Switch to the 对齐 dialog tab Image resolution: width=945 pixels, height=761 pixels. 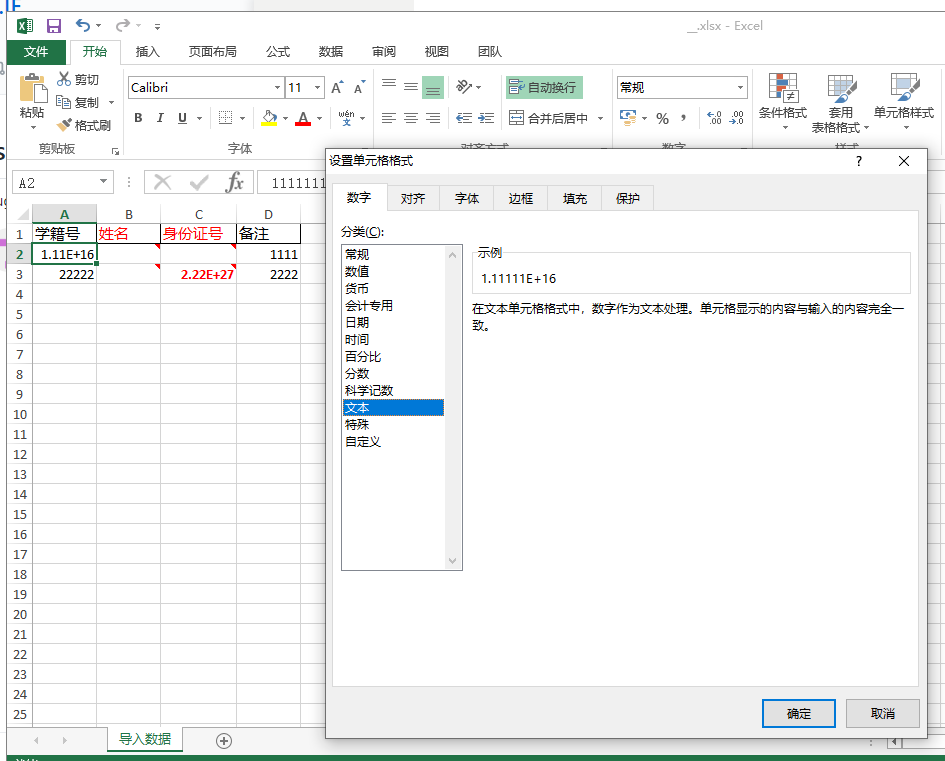tap(413, 198)
